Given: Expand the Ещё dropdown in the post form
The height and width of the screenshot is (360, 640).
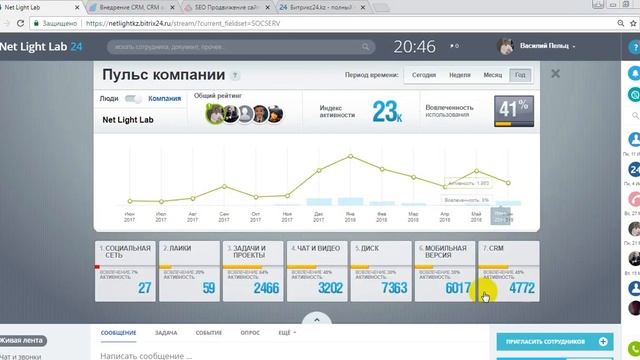Looking at the screenshot, I should click(287, 333).
